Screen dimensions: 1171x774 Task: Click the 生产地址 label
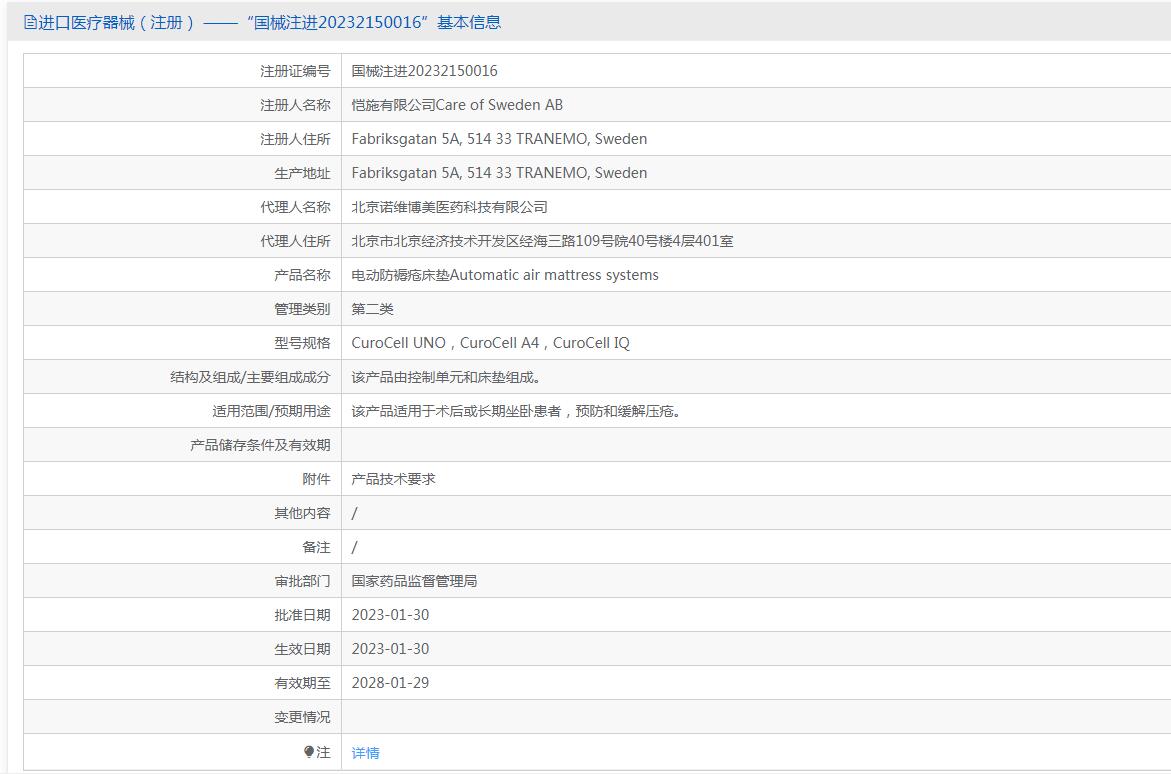[302, 173]
